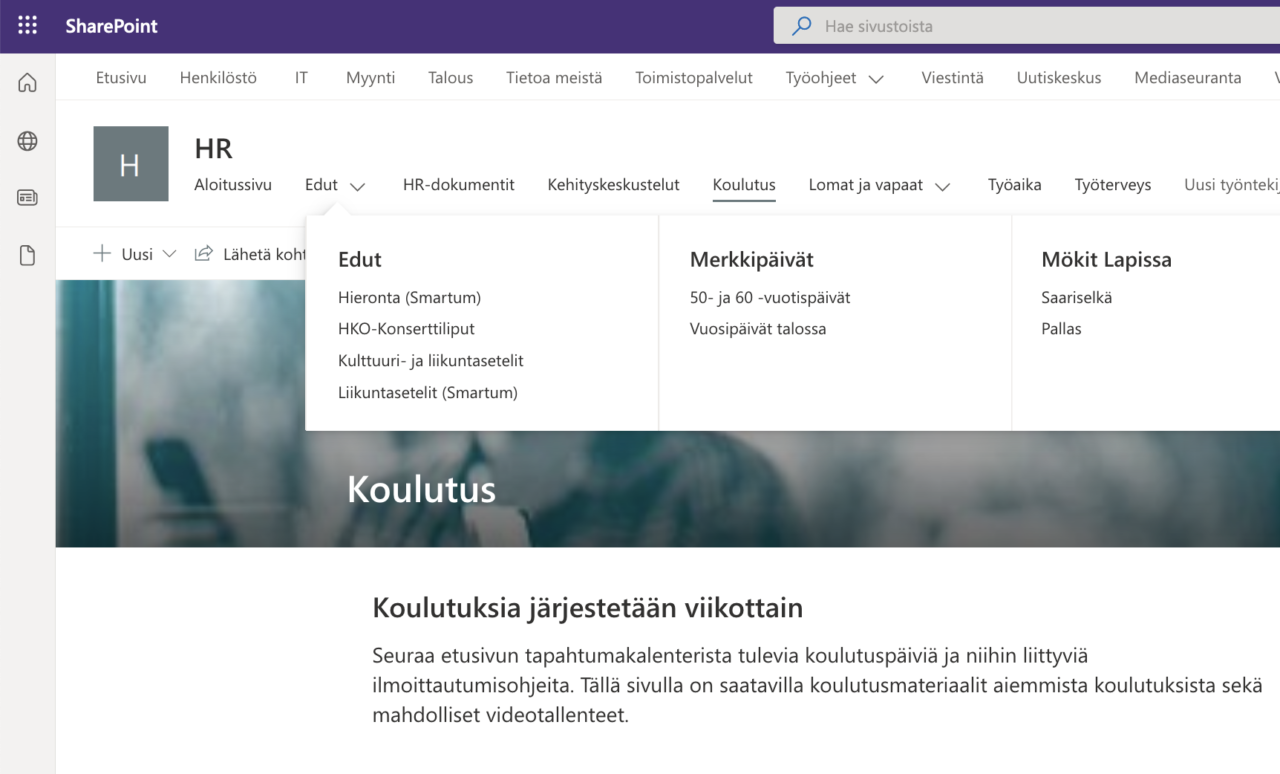Select the globe icon in the sidebar
1280x774 pixels.
click(26, 140)
